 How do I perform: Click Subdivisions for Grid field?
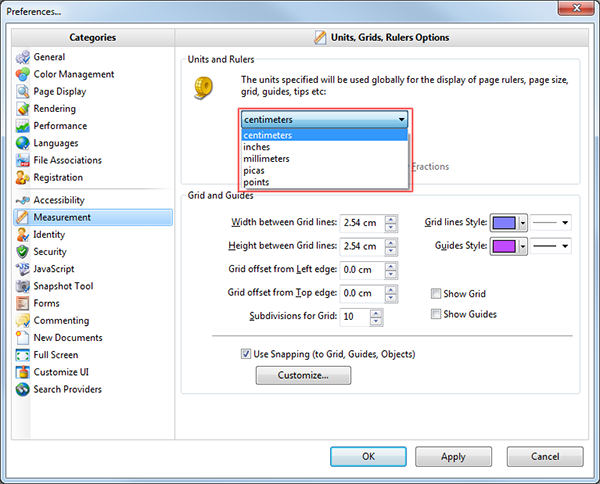click(354, 316)
